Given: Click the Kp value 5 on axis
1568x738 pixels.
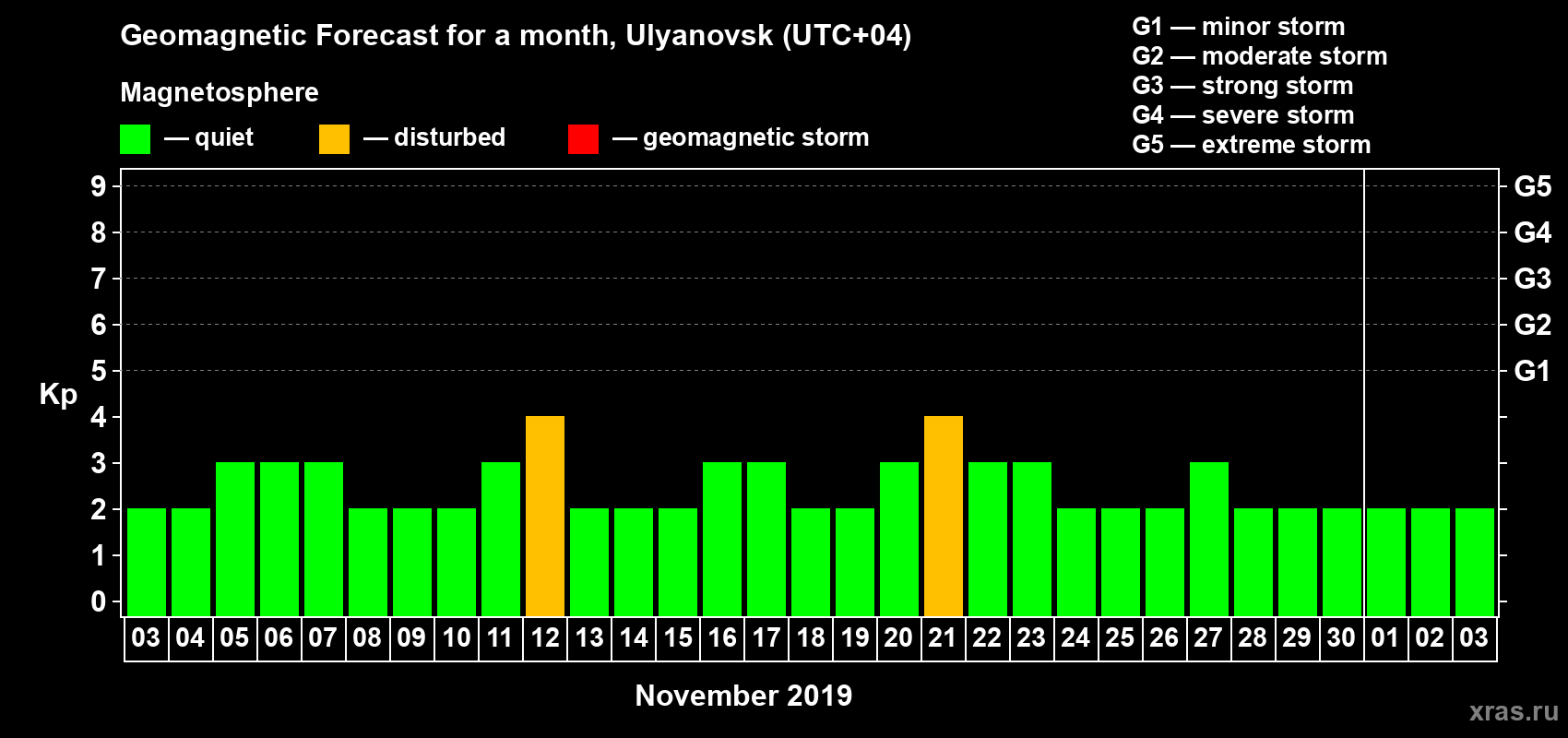Looking at the screenshot, I should click(99, 371).
